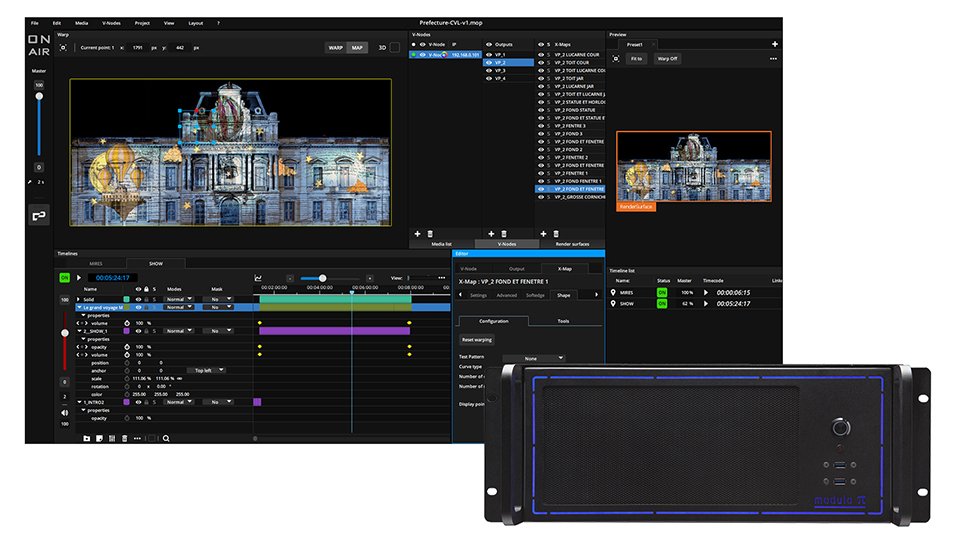Viewport: 954px width, 540px height.
Task: Enable the 3D checkbox in Warp panel
Action: click(395, 47)
